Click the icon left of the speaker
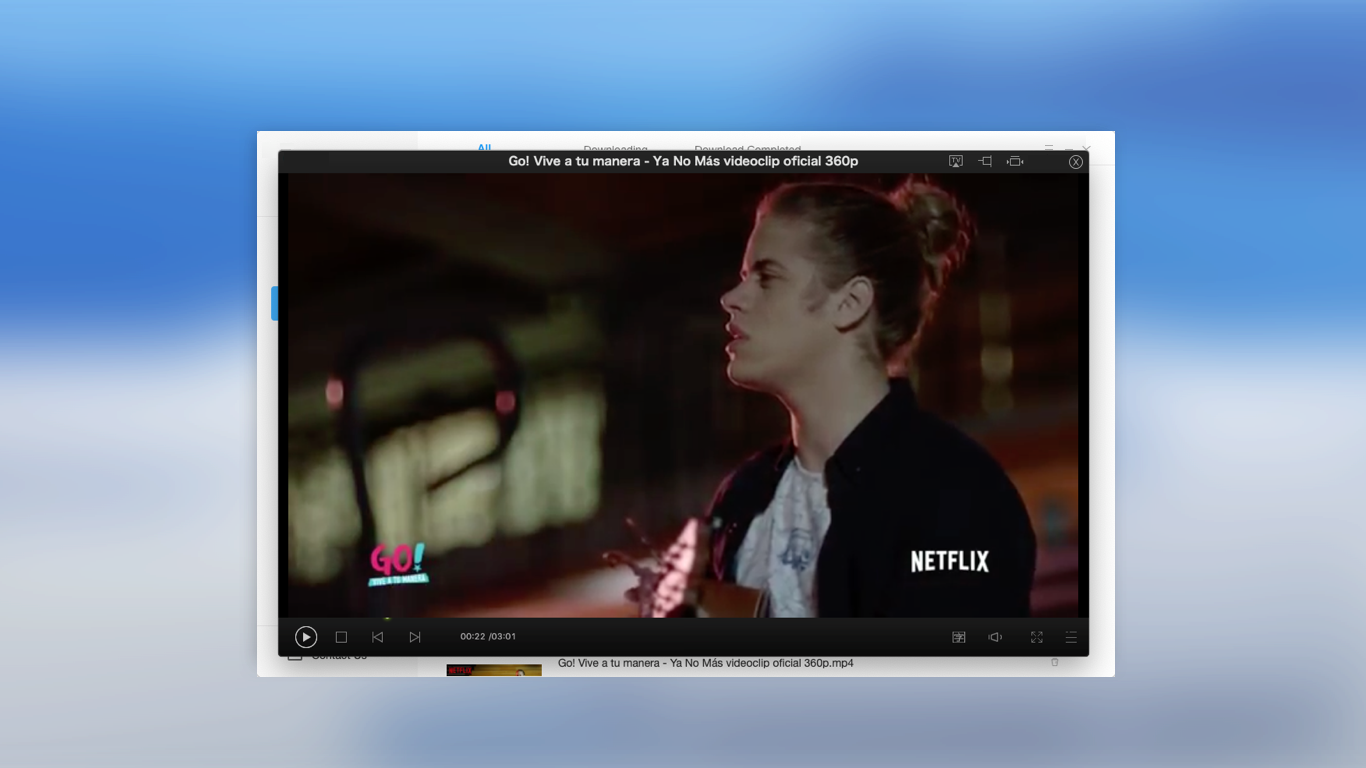Screen dimensions: 1366x768 pos(959,637)
